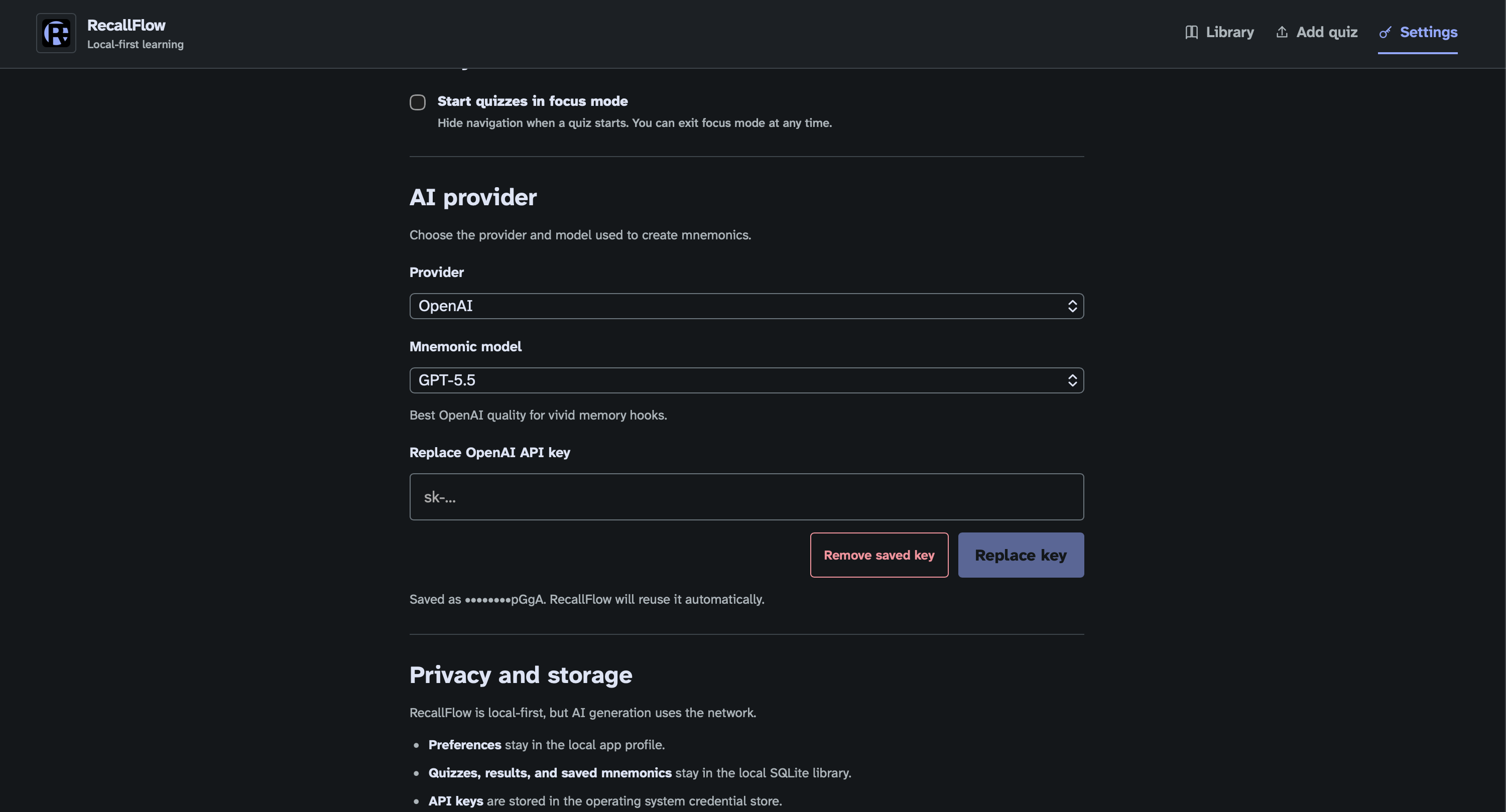Click the saved key pGgA status text

click(587, 599)
